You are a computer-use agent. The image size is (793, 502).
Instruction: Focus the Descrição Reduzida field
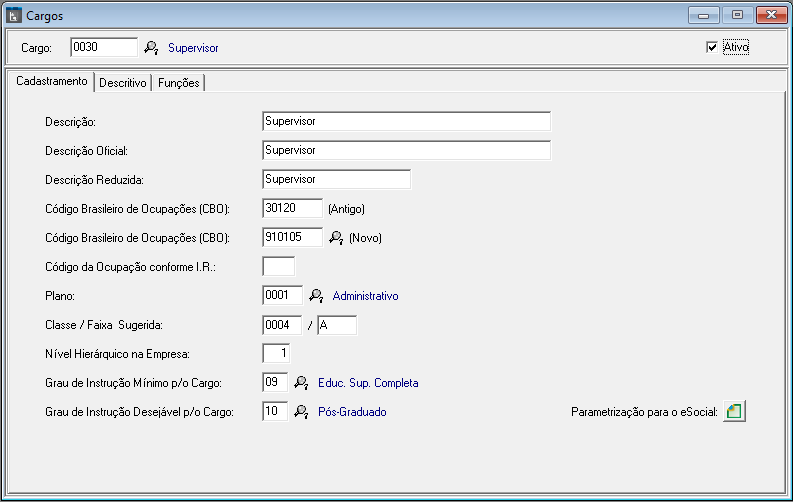click(x=336, y=179)
